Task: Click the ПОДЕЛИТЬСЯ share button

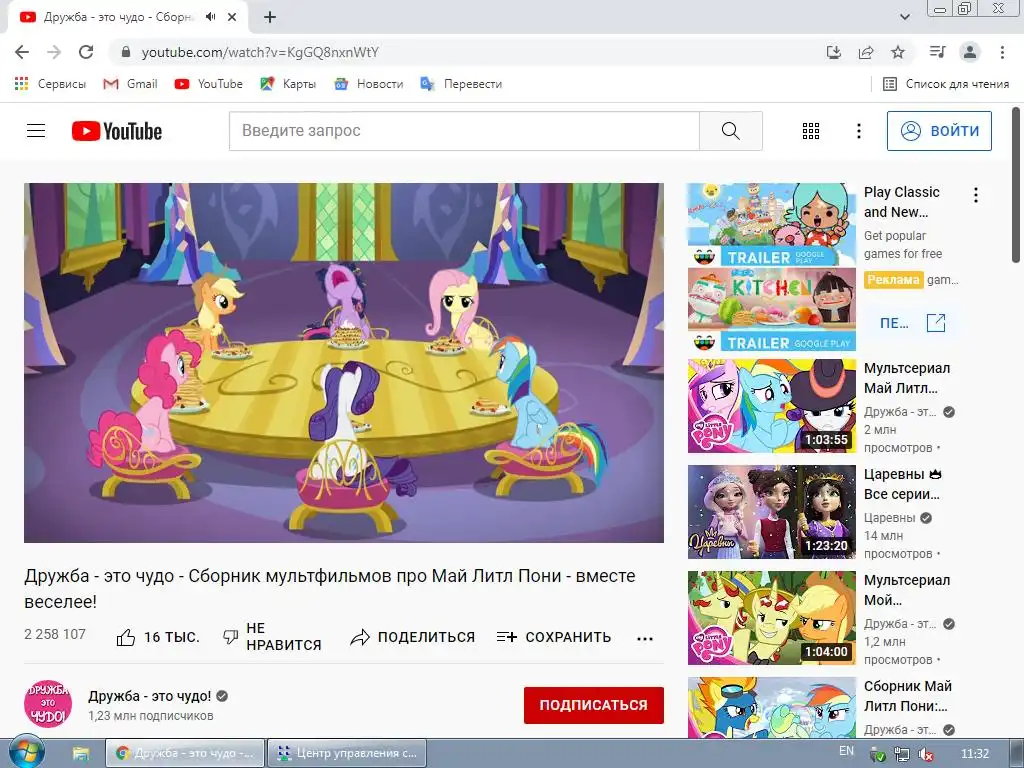Action: coord(413,637)
